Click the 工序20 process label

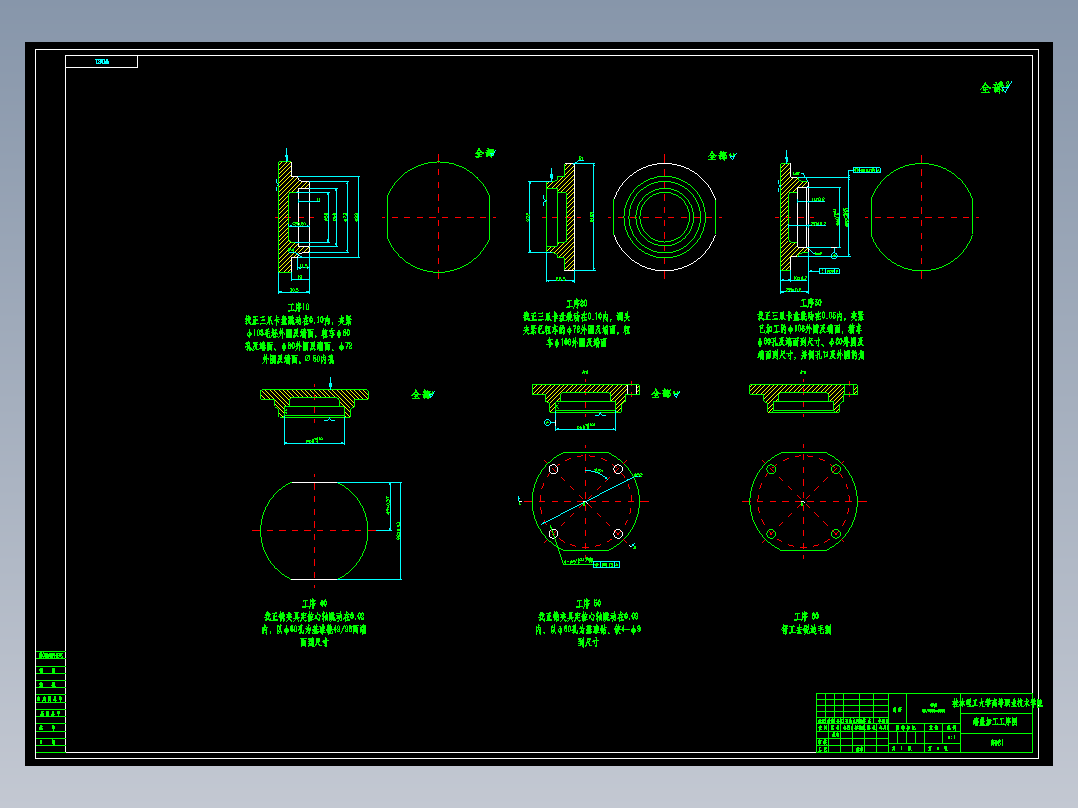click(x=576, y=303)
